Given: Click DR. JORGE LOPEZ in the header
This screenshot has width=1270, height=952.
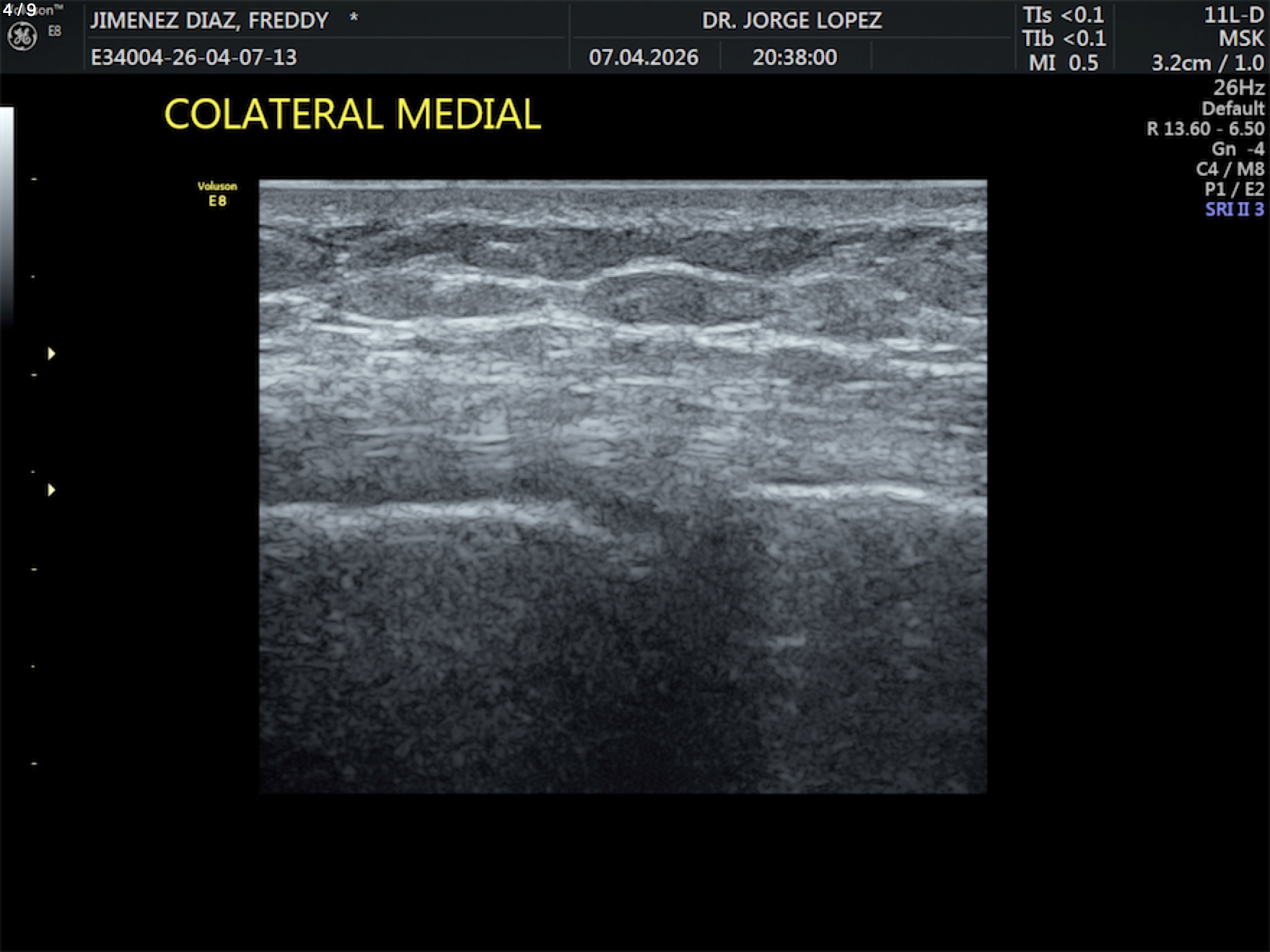Looking at the screenshot, I should [792, 20].
